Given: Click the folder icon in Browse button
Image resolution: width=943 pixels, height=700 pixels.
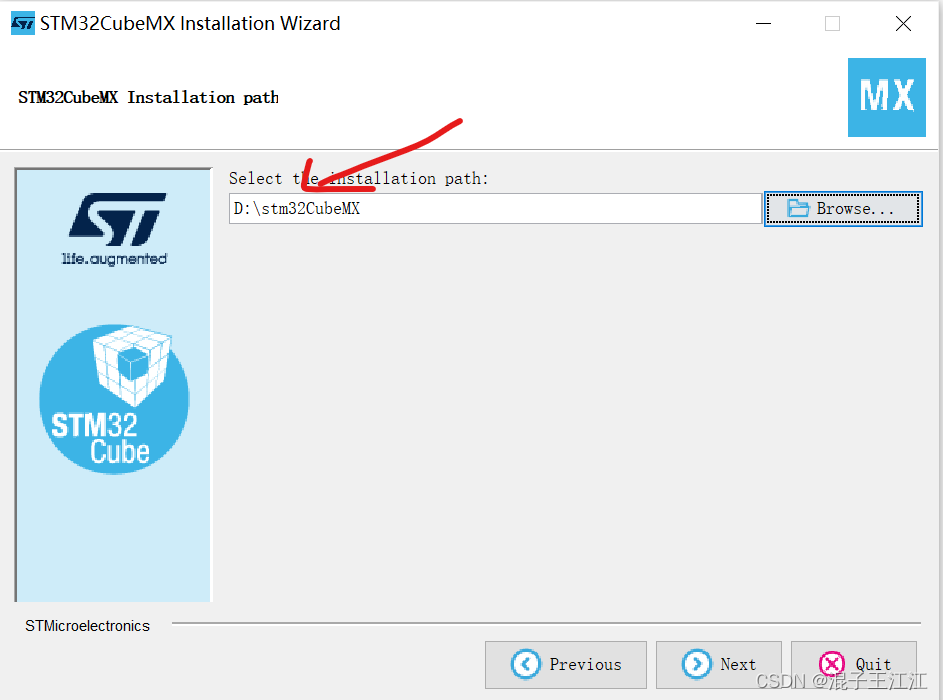Looking at the screenshot, I should click(x=798, y=208).
